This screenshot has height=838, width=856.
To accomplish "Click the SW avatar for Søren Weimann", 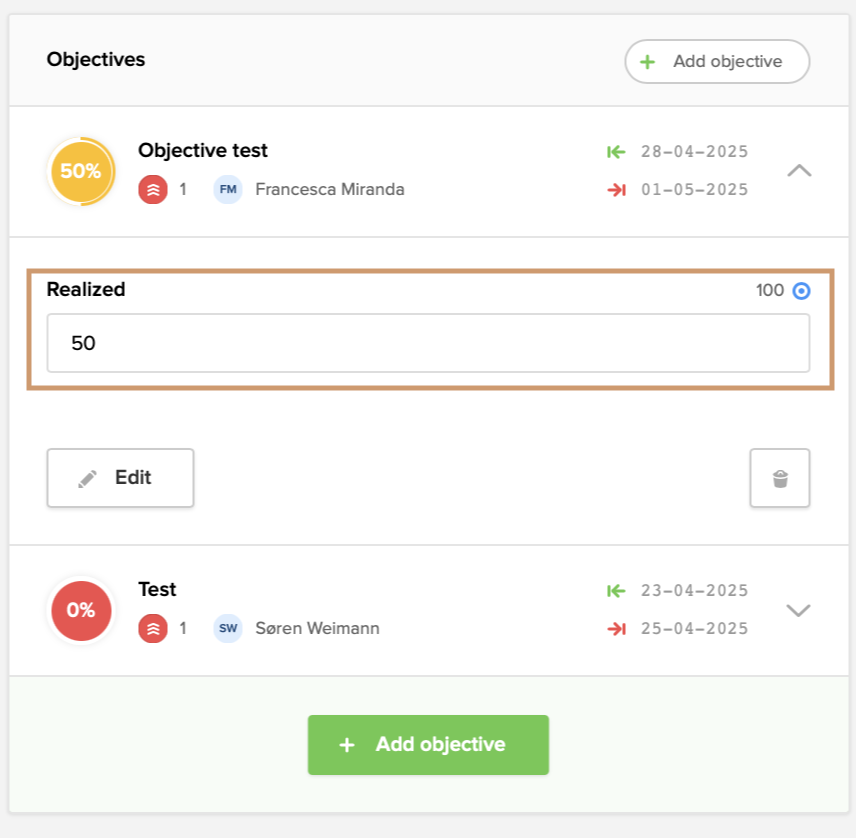I will 228,628.
